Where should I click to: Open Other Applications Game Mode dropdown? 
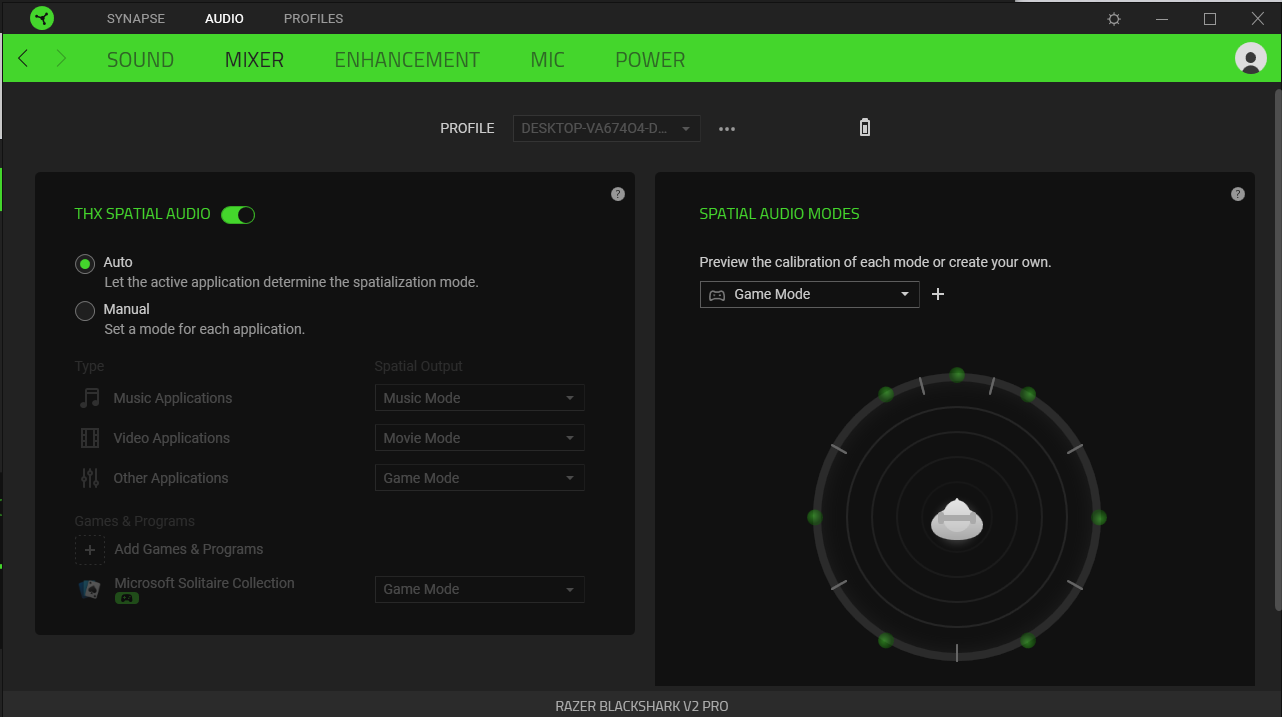pos(480,478)
